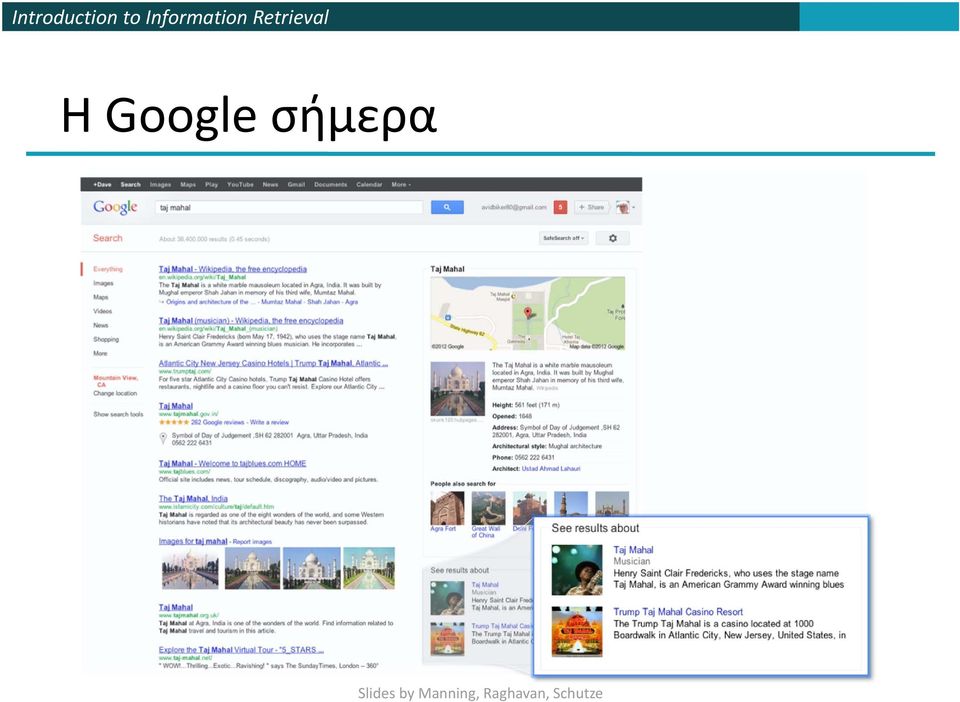Viewport: 960px width, 702px height.
Task: Open Atlantic City New Jersey Casino Hotels result
Action: (273, 364)
